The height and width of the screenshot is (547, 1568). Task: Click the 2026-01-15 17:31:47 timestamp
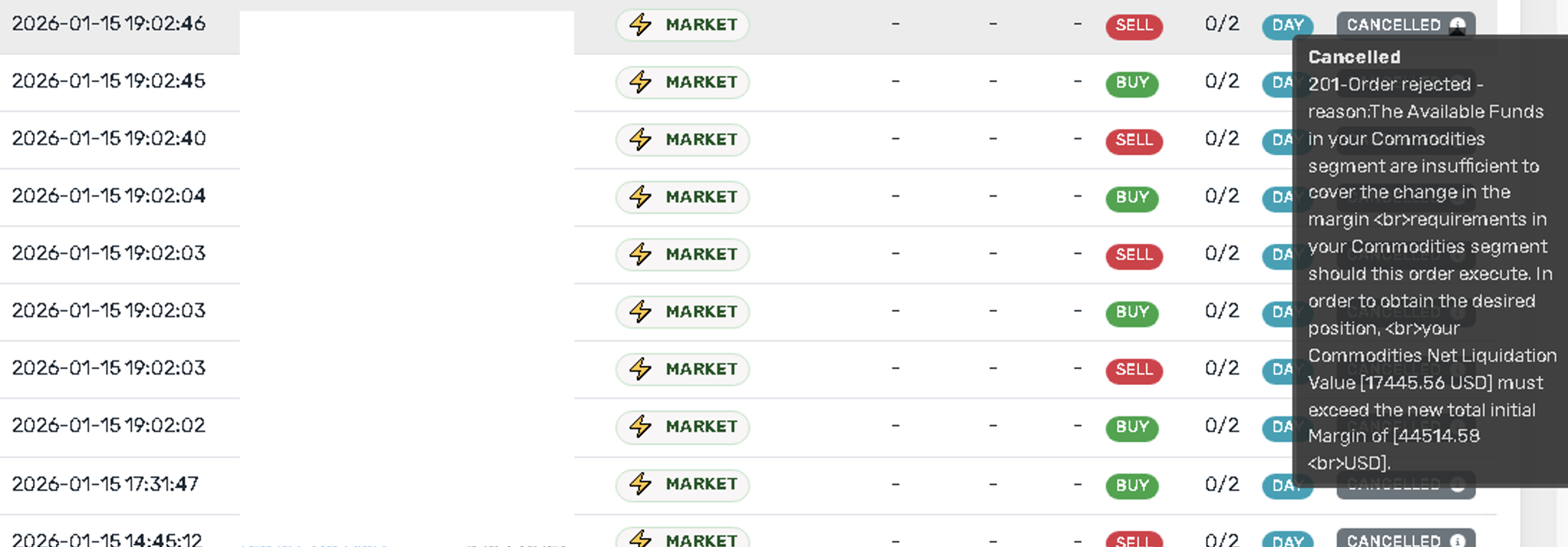click(x=105, y=484)
